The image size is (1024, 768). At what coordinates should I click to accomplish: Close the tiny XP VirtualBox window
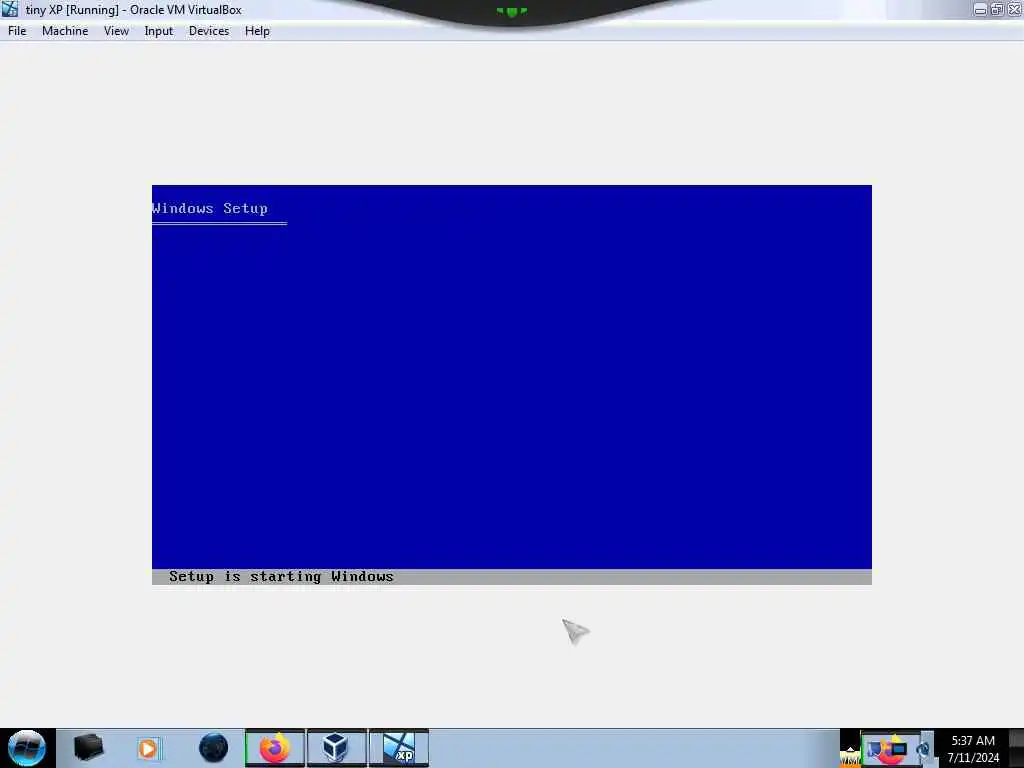pyautogui.click(x=1014, y=9)
